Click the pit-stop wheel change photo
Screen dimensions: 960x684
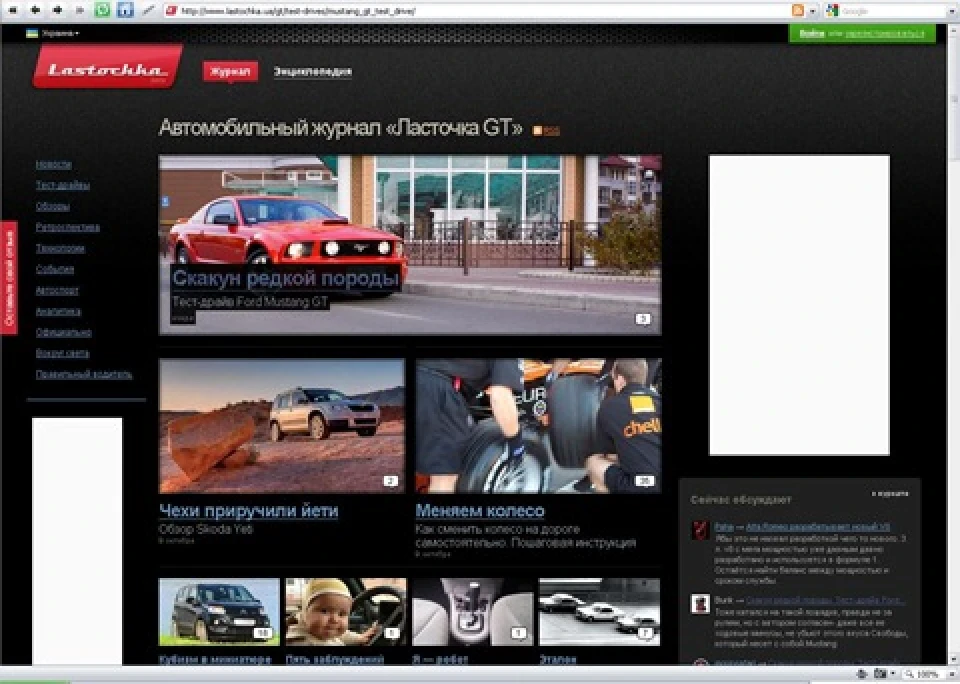pyautogui.click(x=539, y=426)
